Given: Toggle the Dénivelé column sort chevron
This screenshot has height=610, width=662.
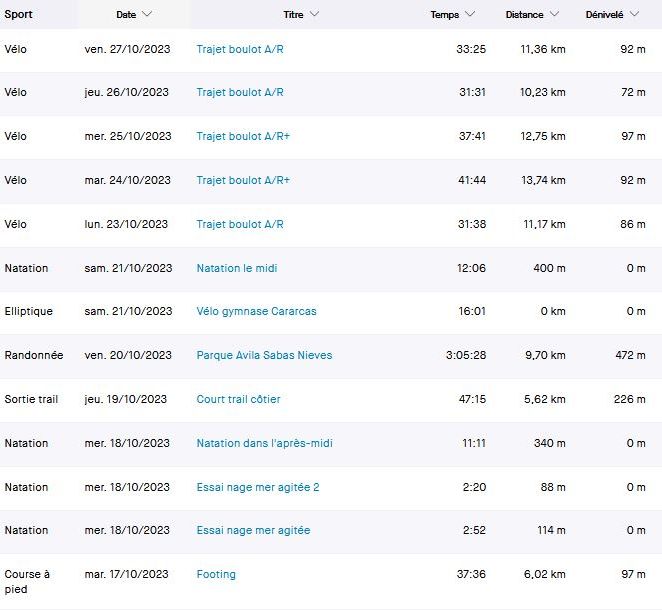Looking at the screenshot, I should 636,15.
